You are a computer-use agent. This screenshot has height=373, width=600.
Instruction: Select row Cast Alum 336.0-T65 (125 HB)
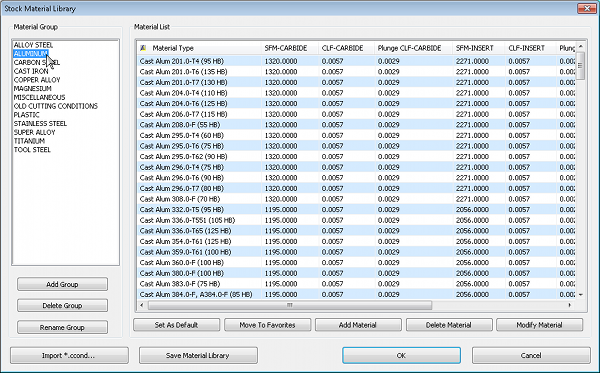[x=356, y=231]
